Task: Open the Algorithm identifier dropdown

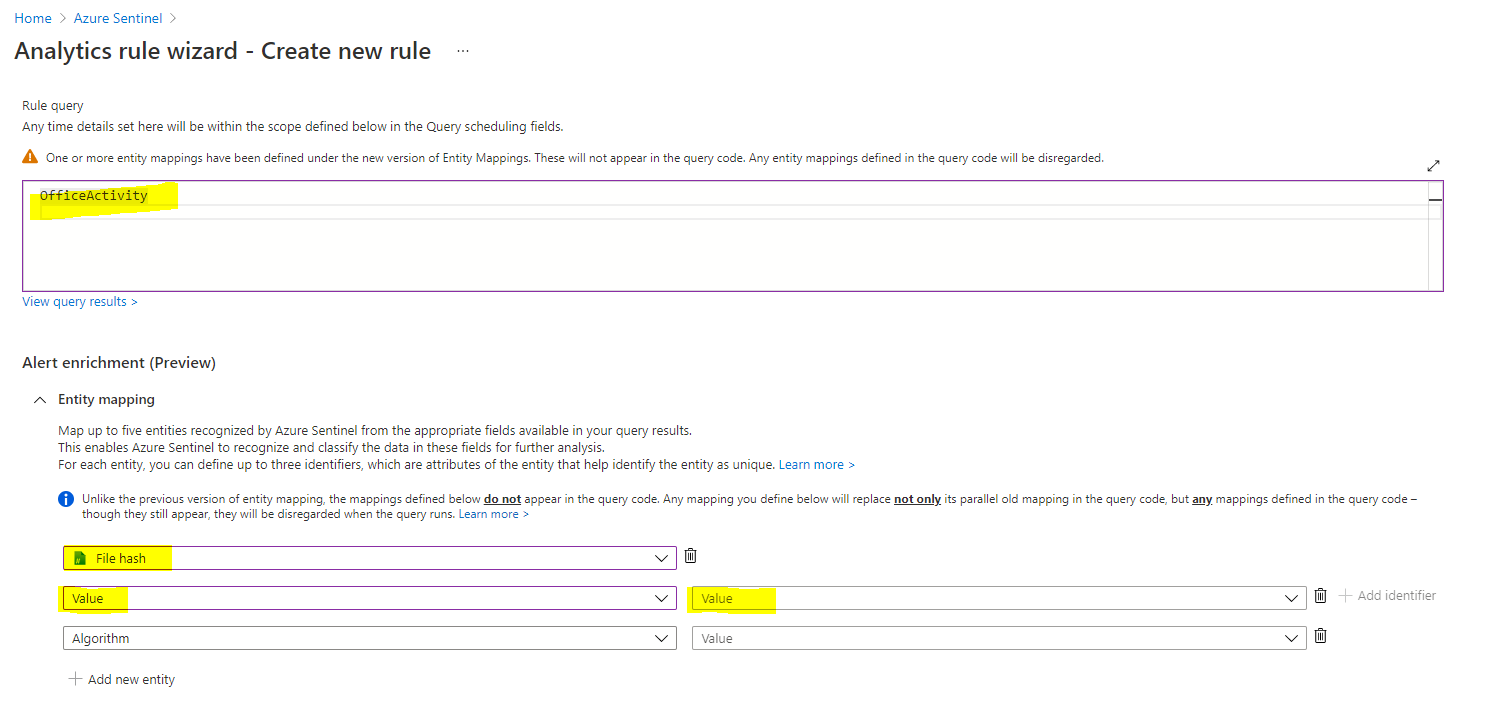Action: 660,637
